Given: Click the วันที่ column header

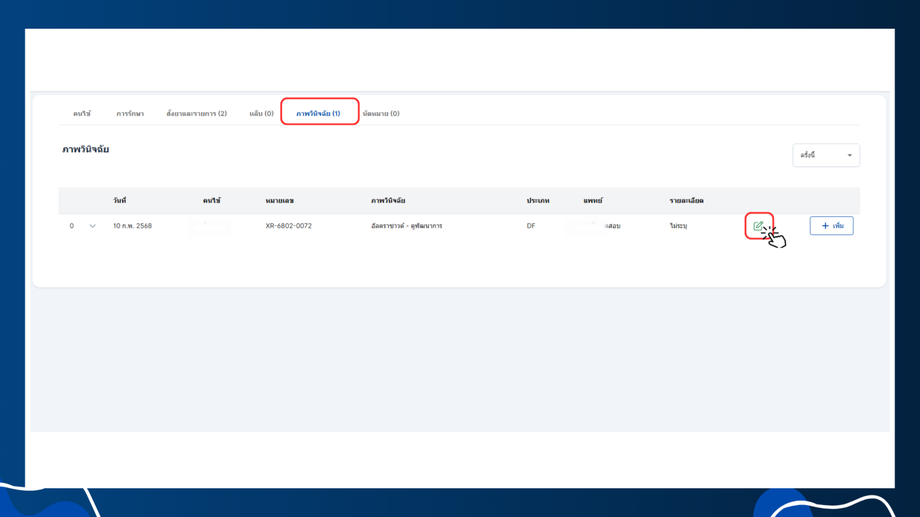Looking at the screenshot, I should (x=120, y=201).
